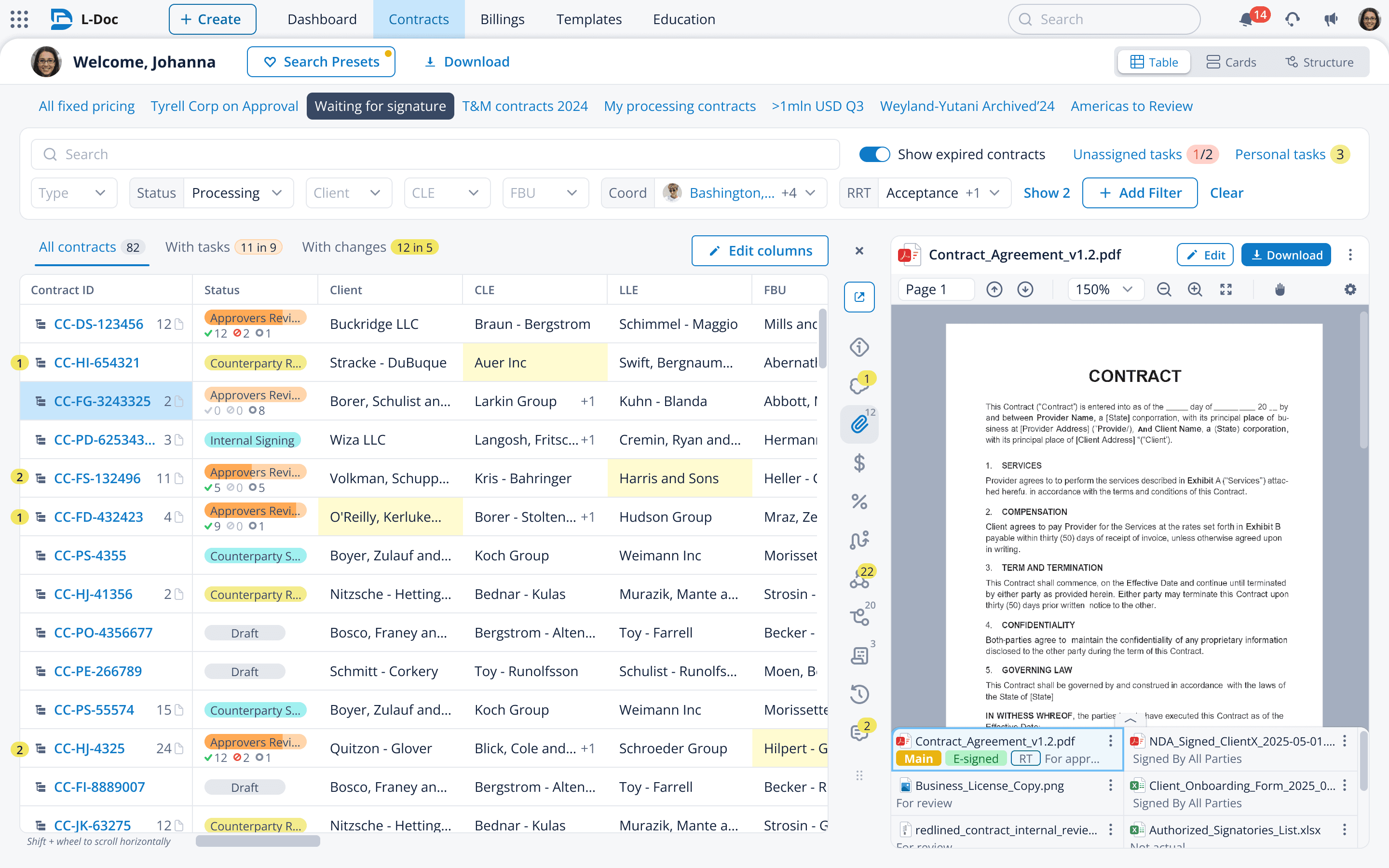Toggle Show expired contracts switch
This screenshot has width=1389, height=868.
click(874, 154)
